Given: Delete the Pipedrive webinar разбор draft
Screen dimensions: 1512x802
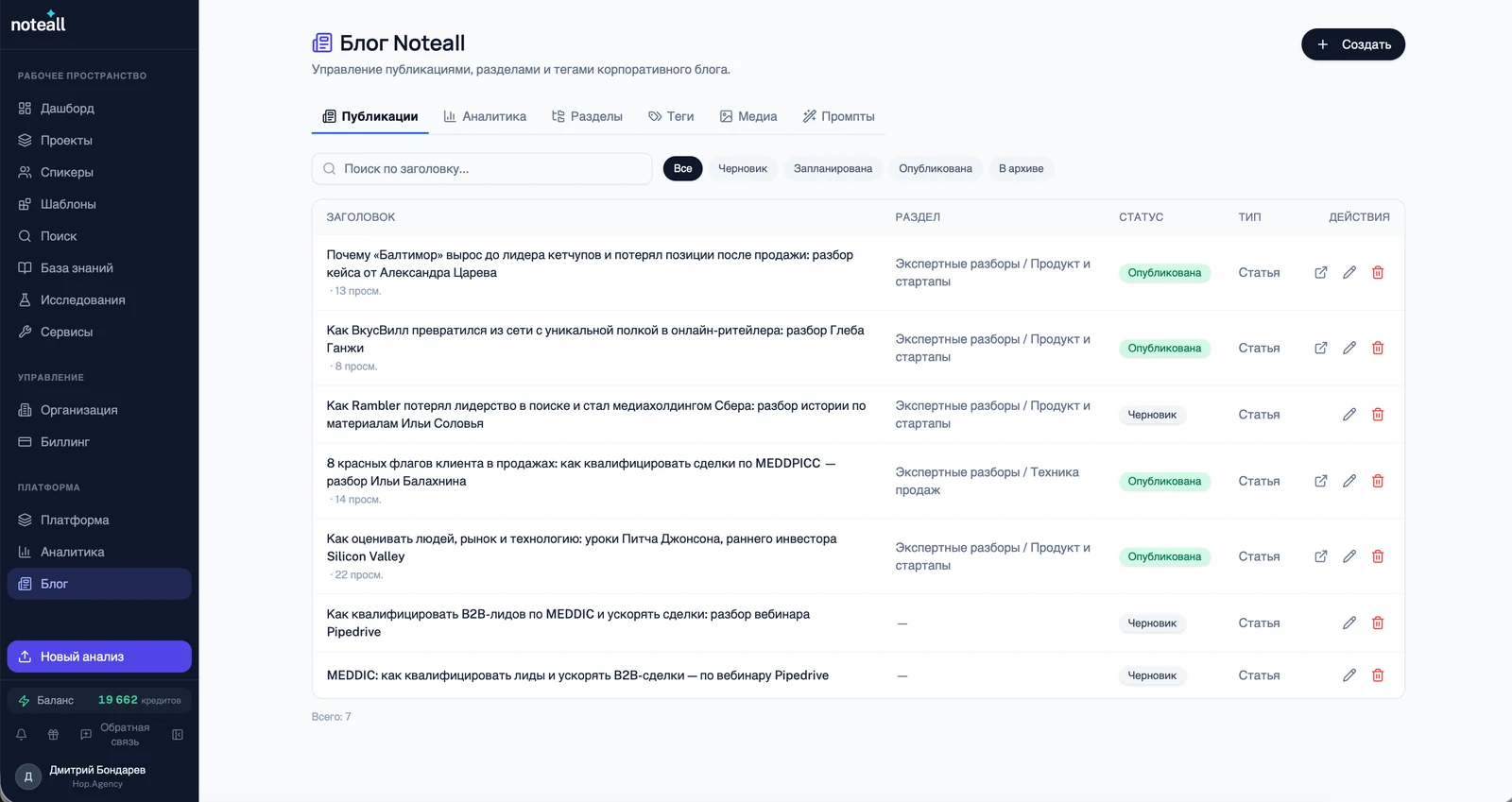Looking at the screenshot, I should 1378,623.
